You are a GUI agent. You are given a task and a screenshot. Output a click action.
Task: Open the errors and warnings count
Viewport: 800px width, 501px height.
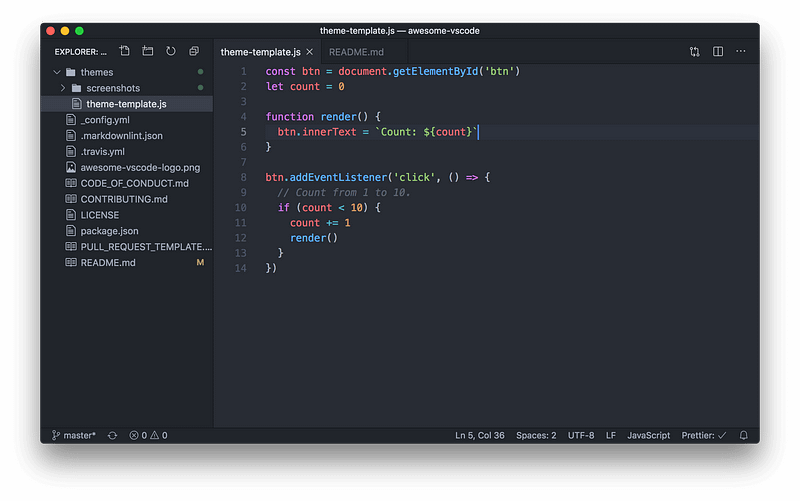coord(148,435)
